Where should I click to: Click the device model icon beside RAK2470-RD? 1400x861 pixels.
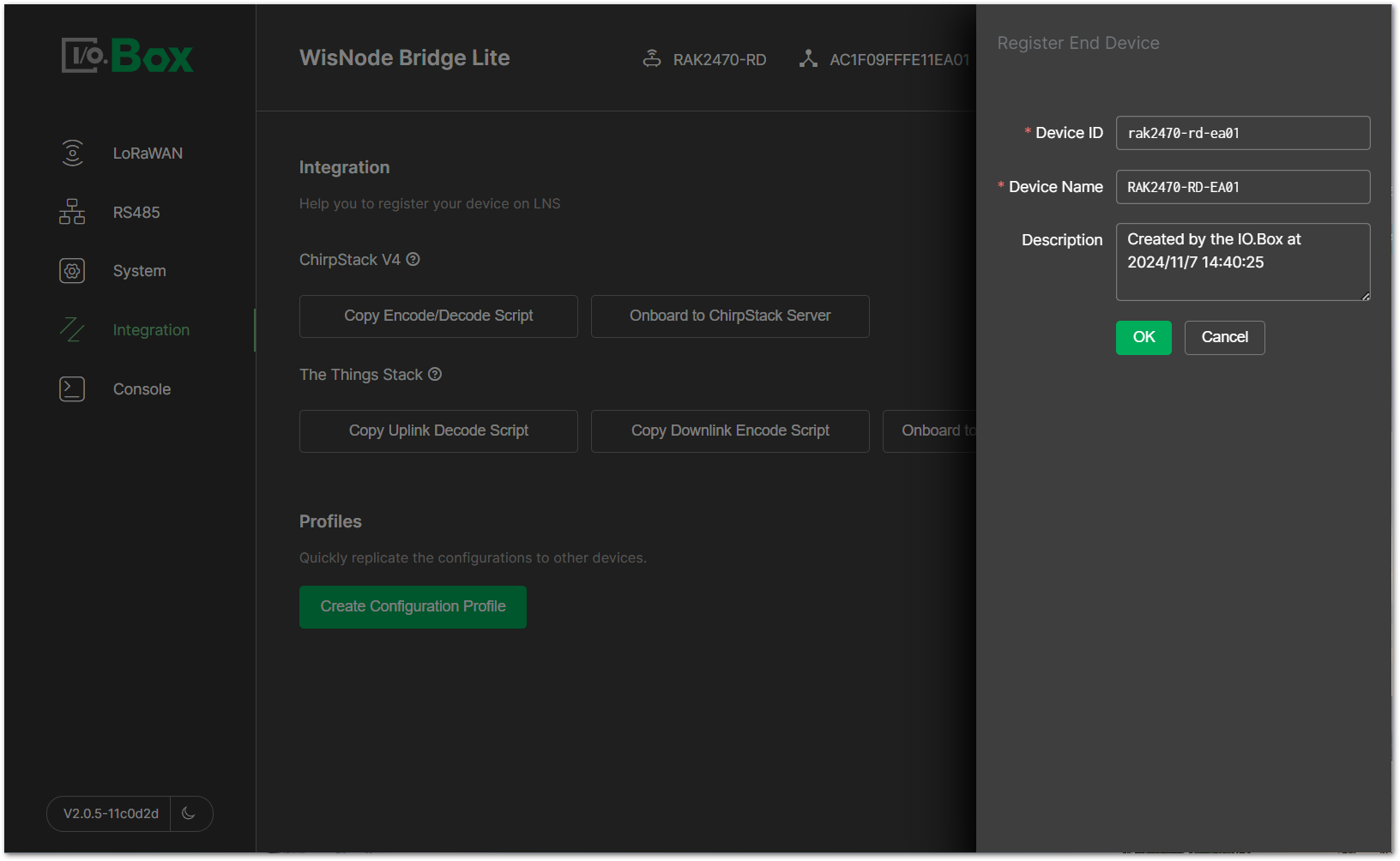coord(652,58)
